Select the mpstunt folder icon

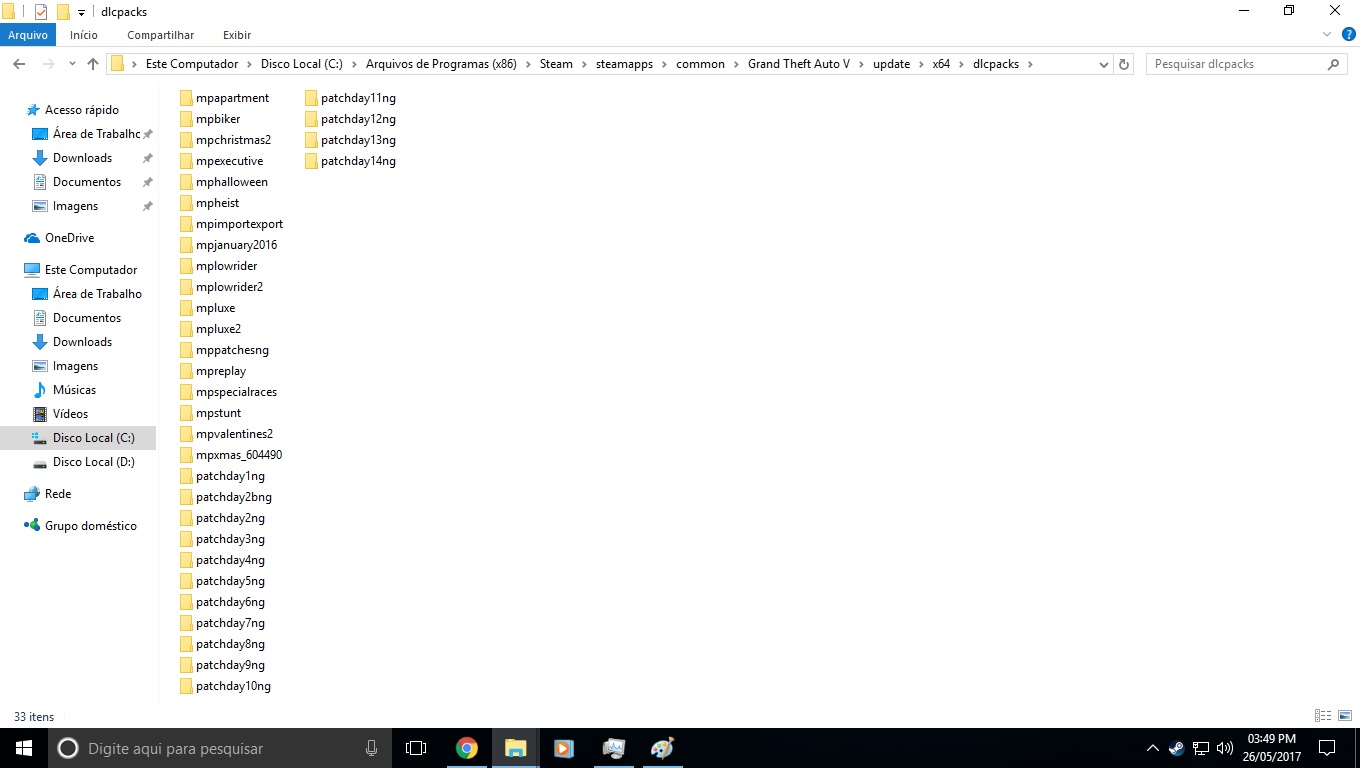tap(186, 413)
